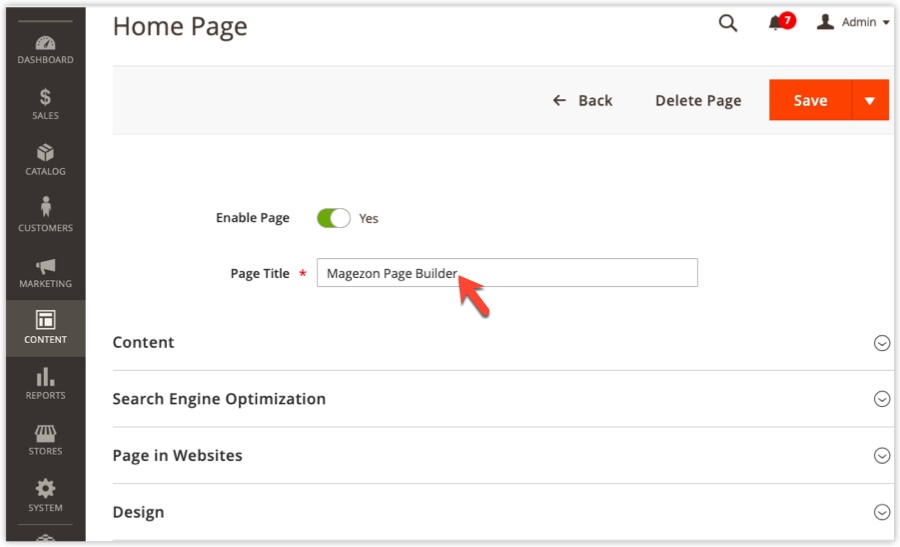
Task: Open the Save button dropdown arrow
Action: point(870,100)
